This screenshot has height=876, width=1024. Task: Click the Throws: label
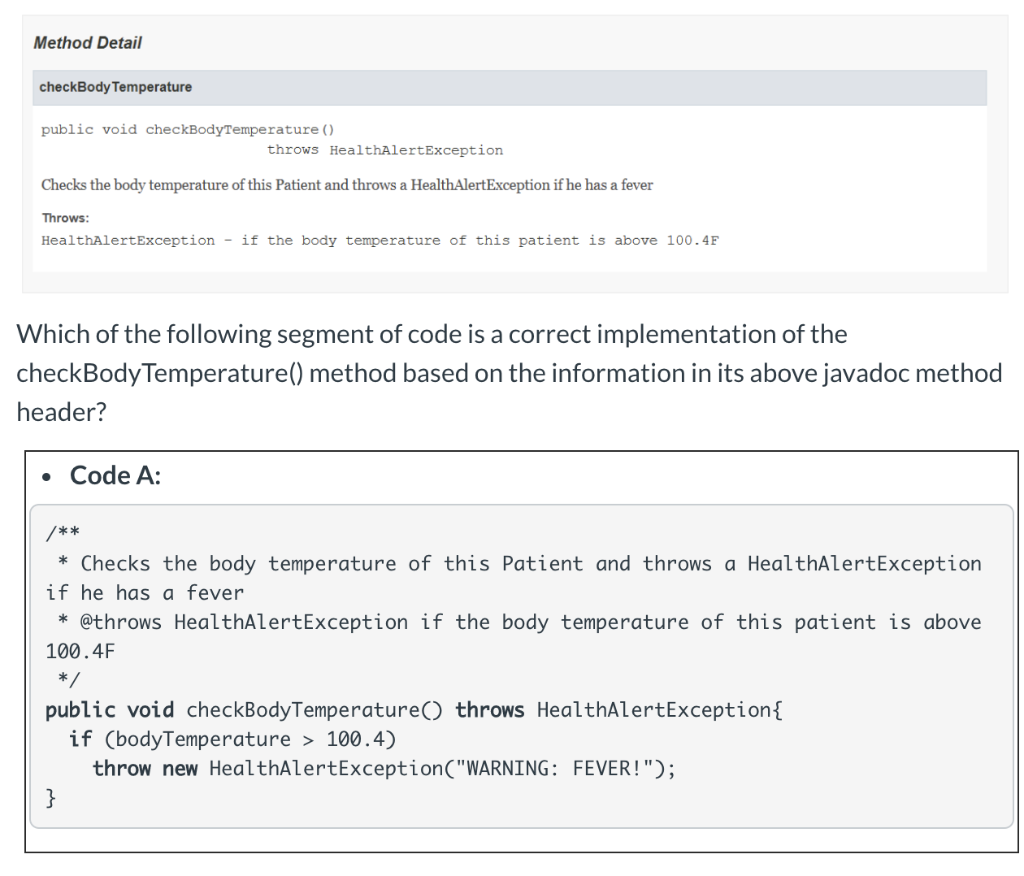click(x=64, y=217)
